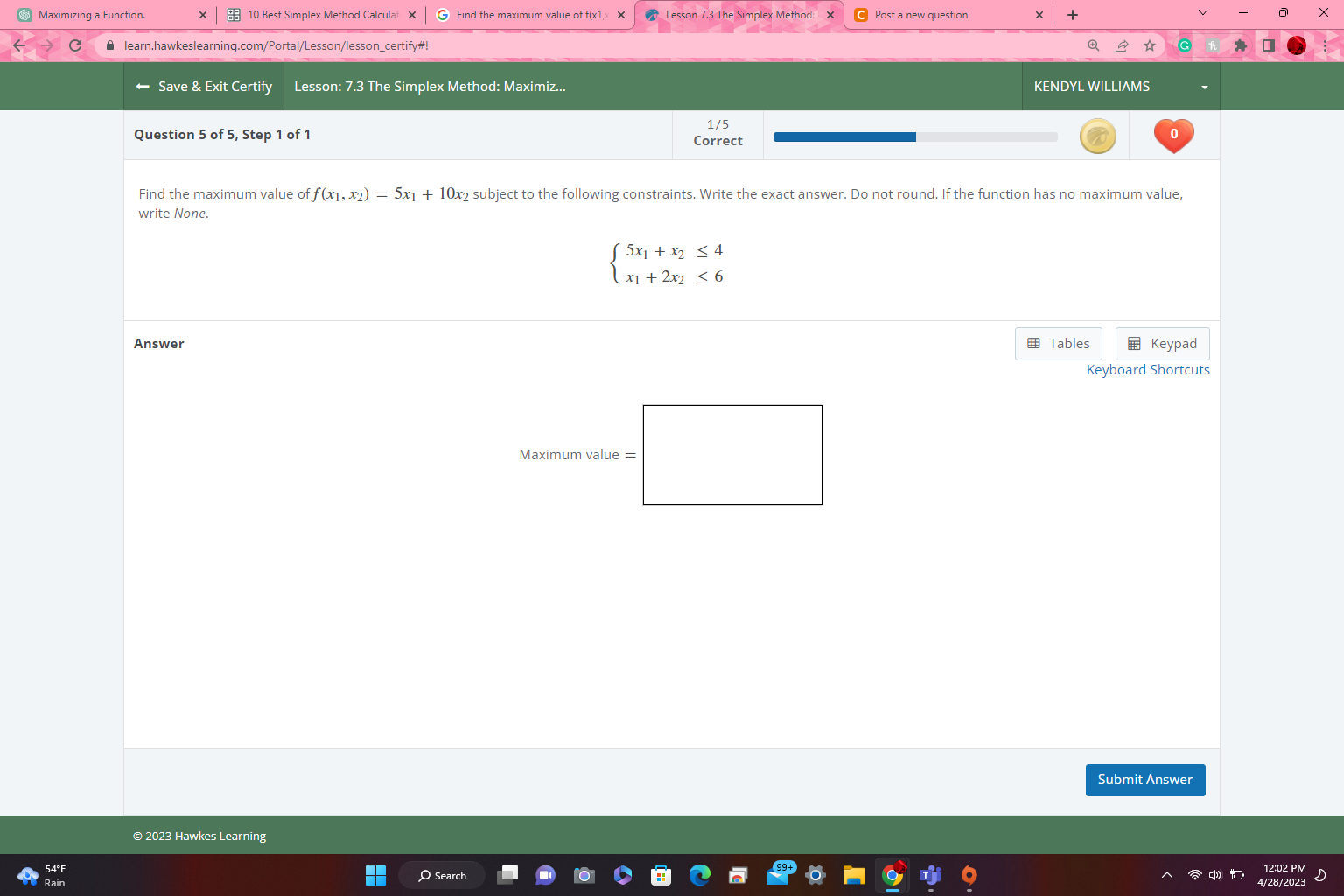Open the Grammarly extension icon

[x=1185, y=45]
